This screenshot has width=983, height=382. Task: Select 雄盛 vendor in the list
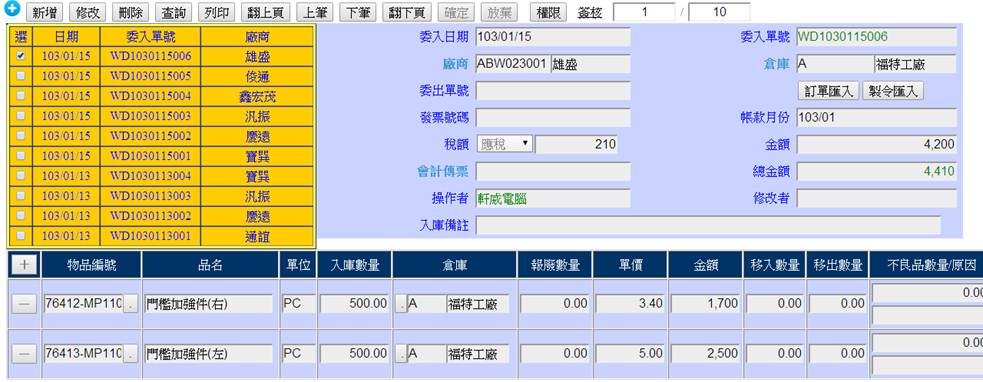(x=257, y=56)
